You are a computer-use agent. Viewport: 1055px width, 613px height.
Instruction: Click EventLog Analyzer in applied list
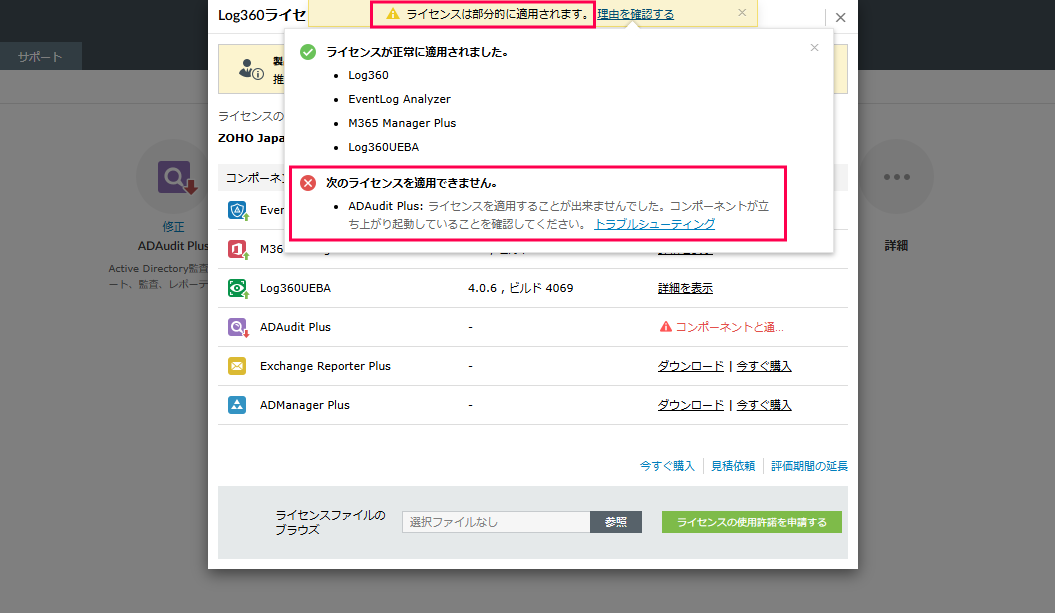pos(399,100)
